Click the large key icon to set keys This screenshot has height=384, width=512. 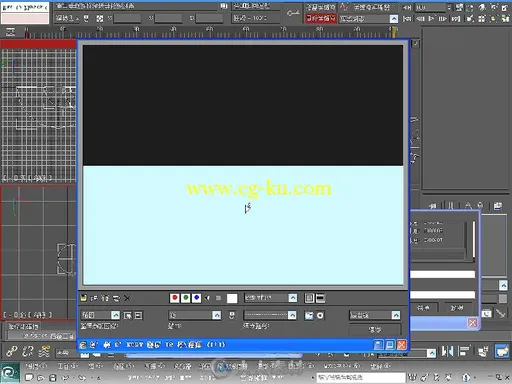click(x=293, y=13)
